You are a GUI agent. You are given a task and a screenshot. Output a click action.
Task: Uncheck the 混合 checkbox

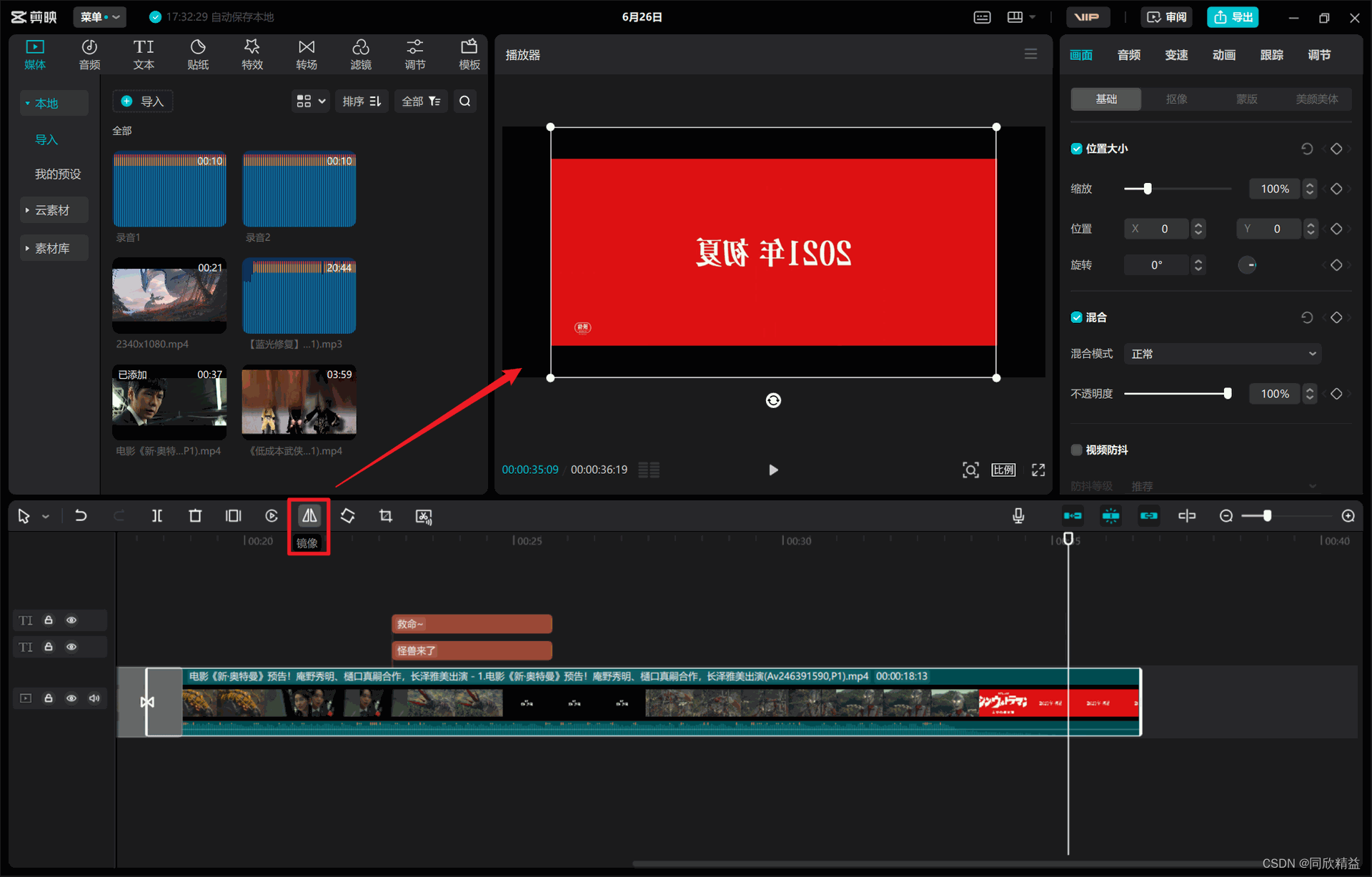pos(1076,317)
